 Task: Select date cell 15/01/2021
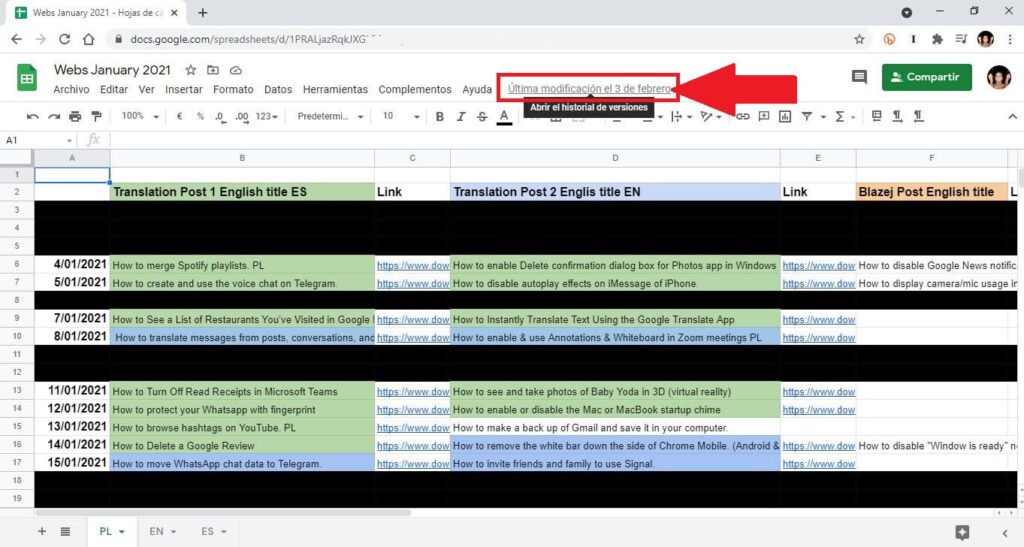pyautogui.click(x=72, y=462)
